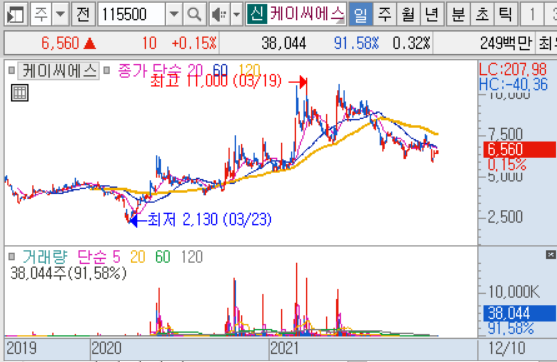Click the 7,500 price axis label
This screenshot has height=362, width=557.
pos(505,134)
